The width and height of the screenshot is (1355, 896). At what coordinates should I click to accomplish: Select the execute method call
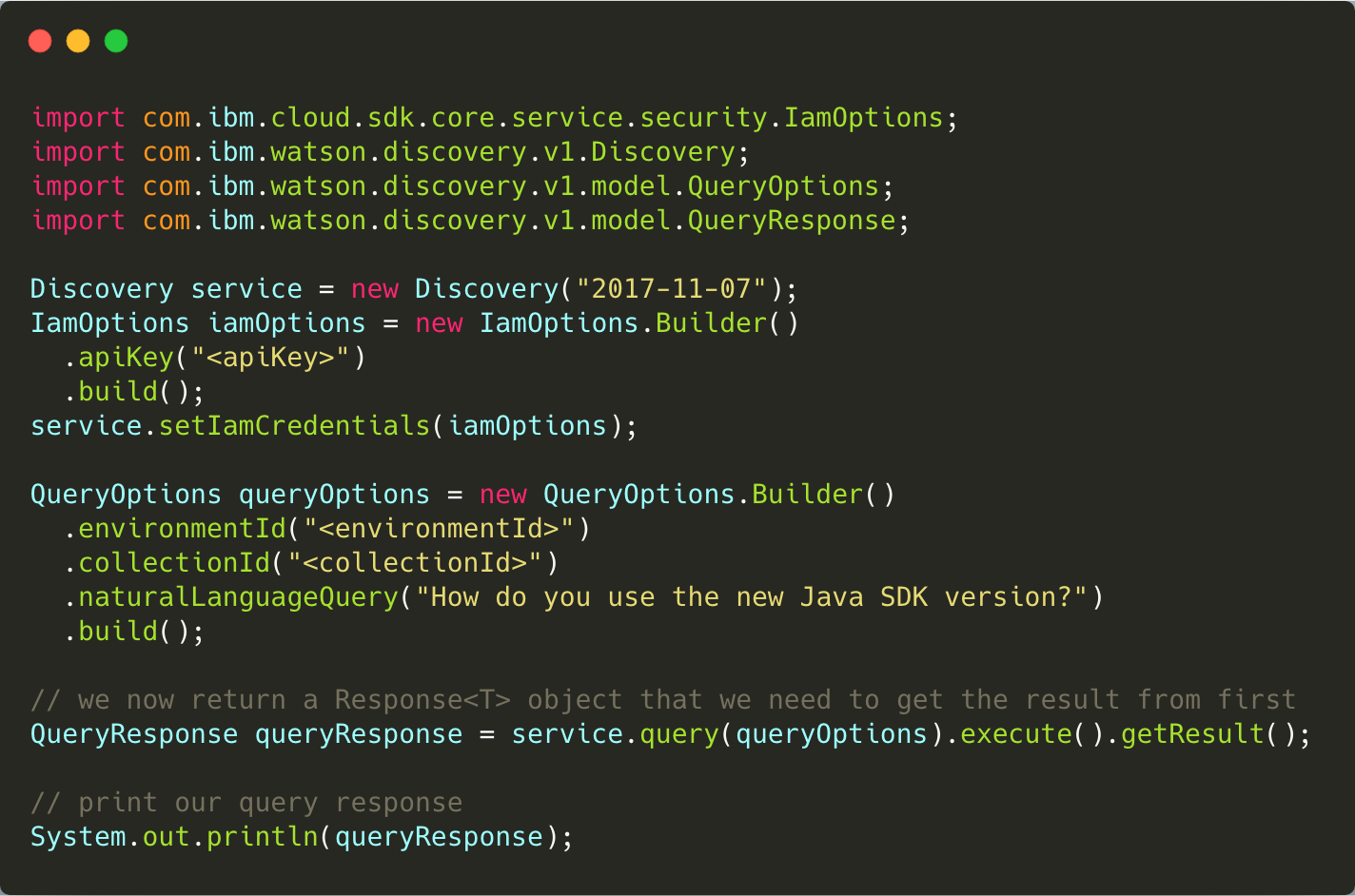(x=1016, y=733)
